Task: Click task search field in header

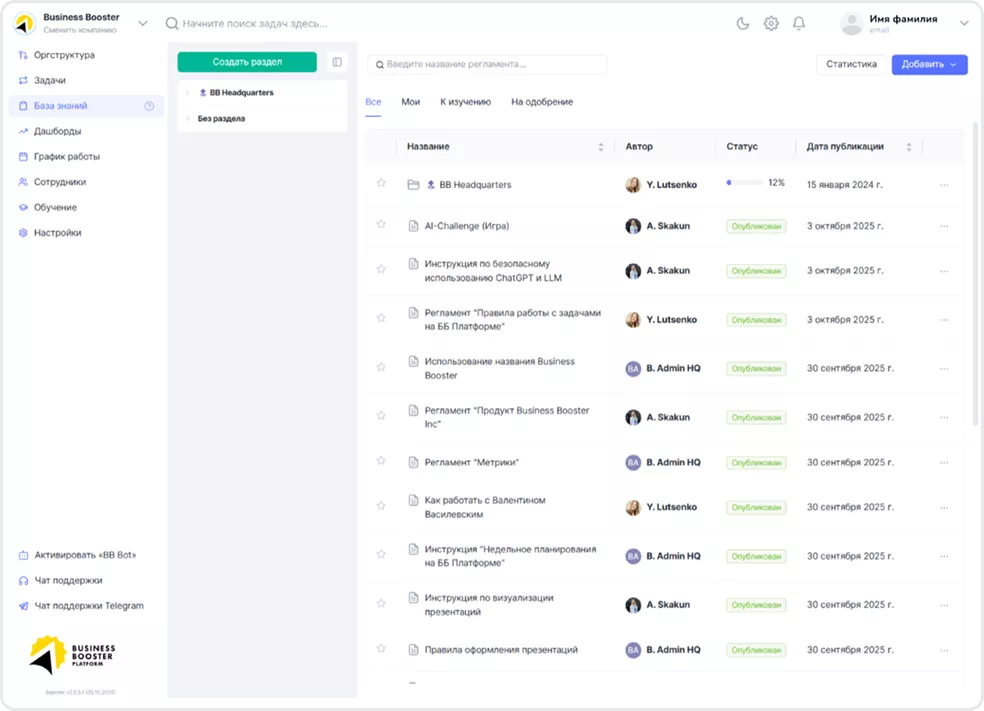Action: [x=255, y=24]
